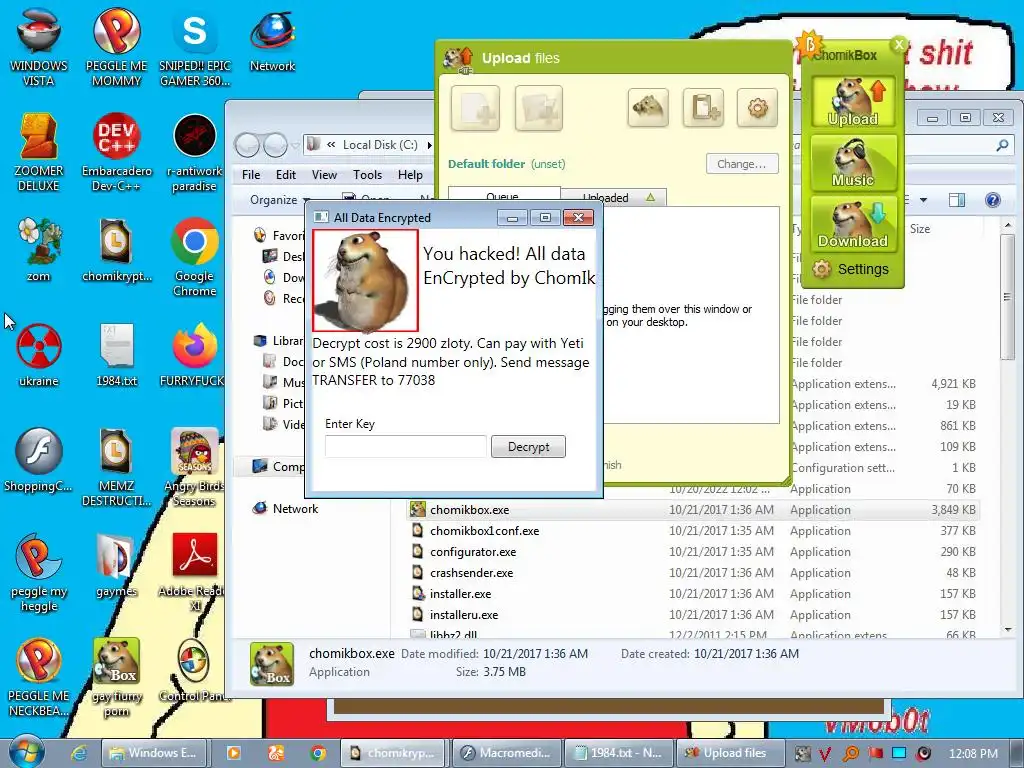
Task: Select the Angry Birds Seasons desktop icon
Action: point(195,467)
